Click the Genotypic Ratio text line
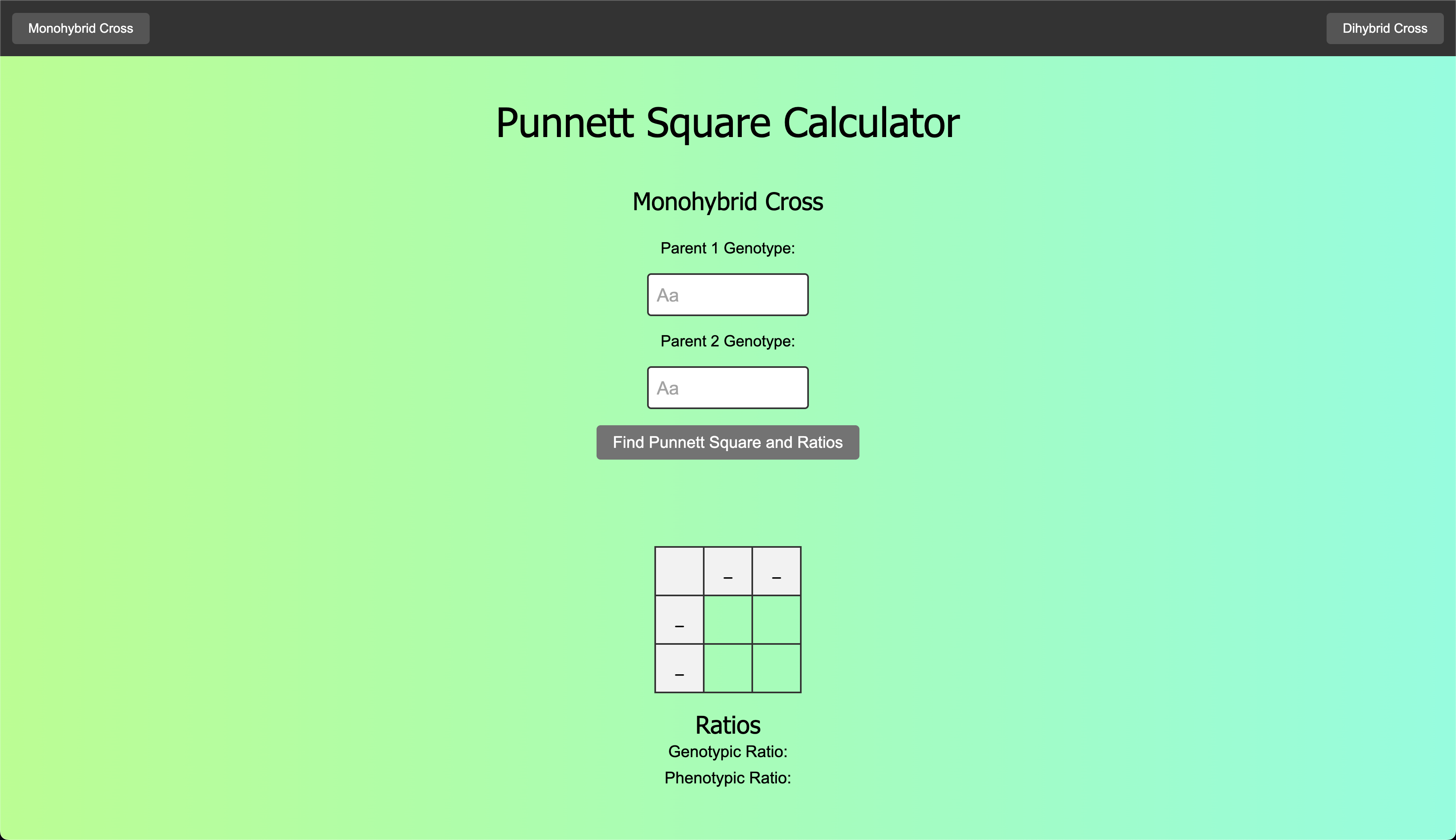This screenshot has width=1456, height=840. [728, 752]
